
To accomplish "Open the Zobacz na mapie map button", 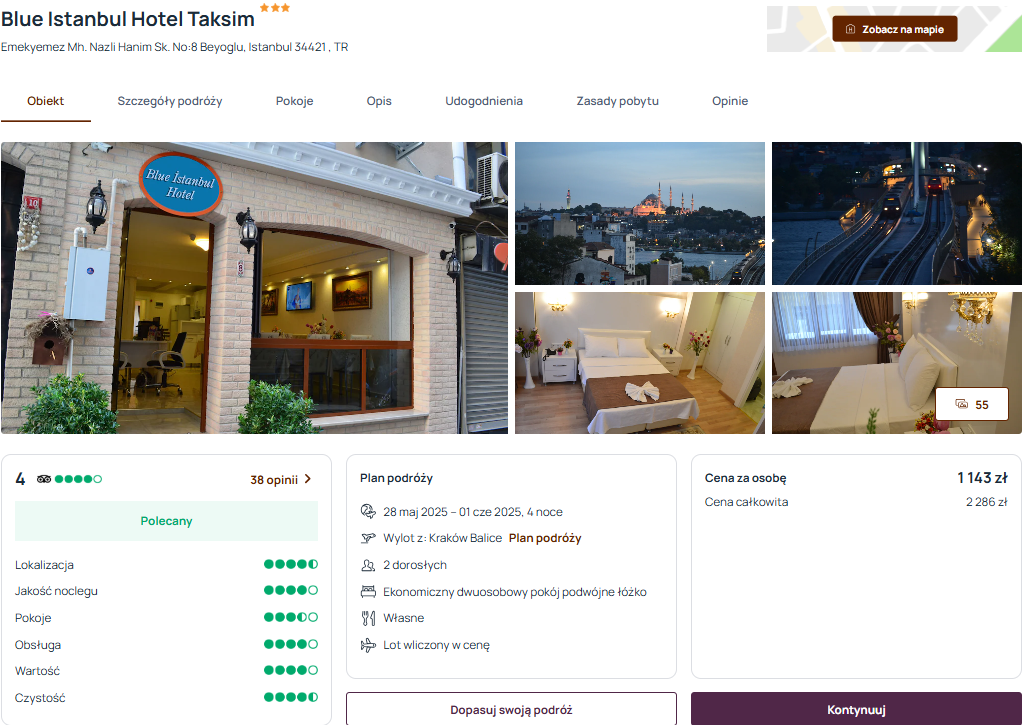I will click(894, 29).
